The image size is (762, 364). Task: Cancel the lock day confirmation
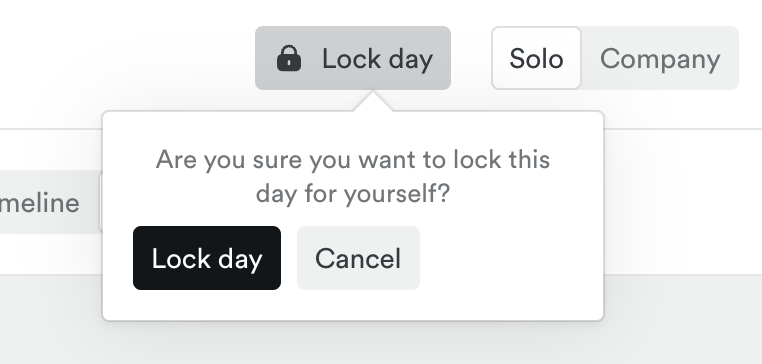click(358, 258)
